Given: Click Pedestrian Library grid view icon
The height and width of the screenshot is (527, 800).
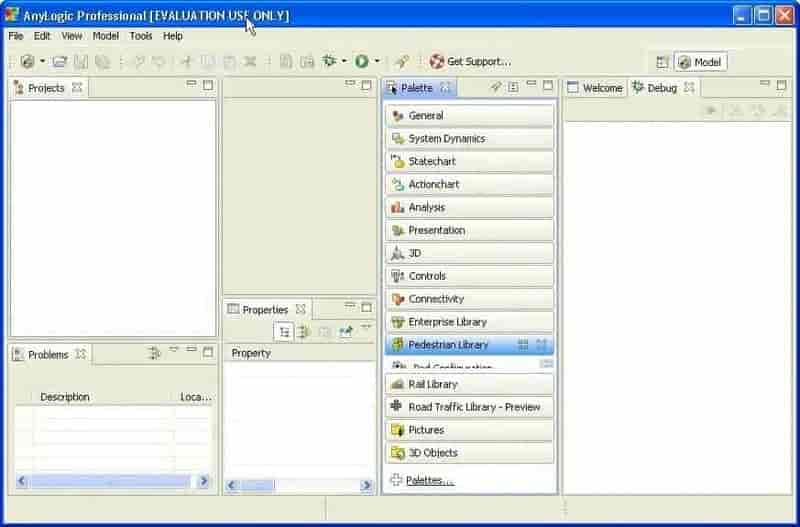Looking at the screenshot, I should [523, 345].
